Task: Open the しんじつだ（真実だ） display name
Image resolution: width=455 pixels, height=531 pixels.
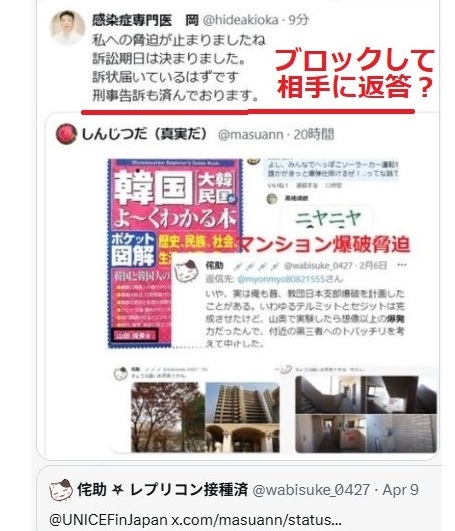Action: [x=145, y=134]
